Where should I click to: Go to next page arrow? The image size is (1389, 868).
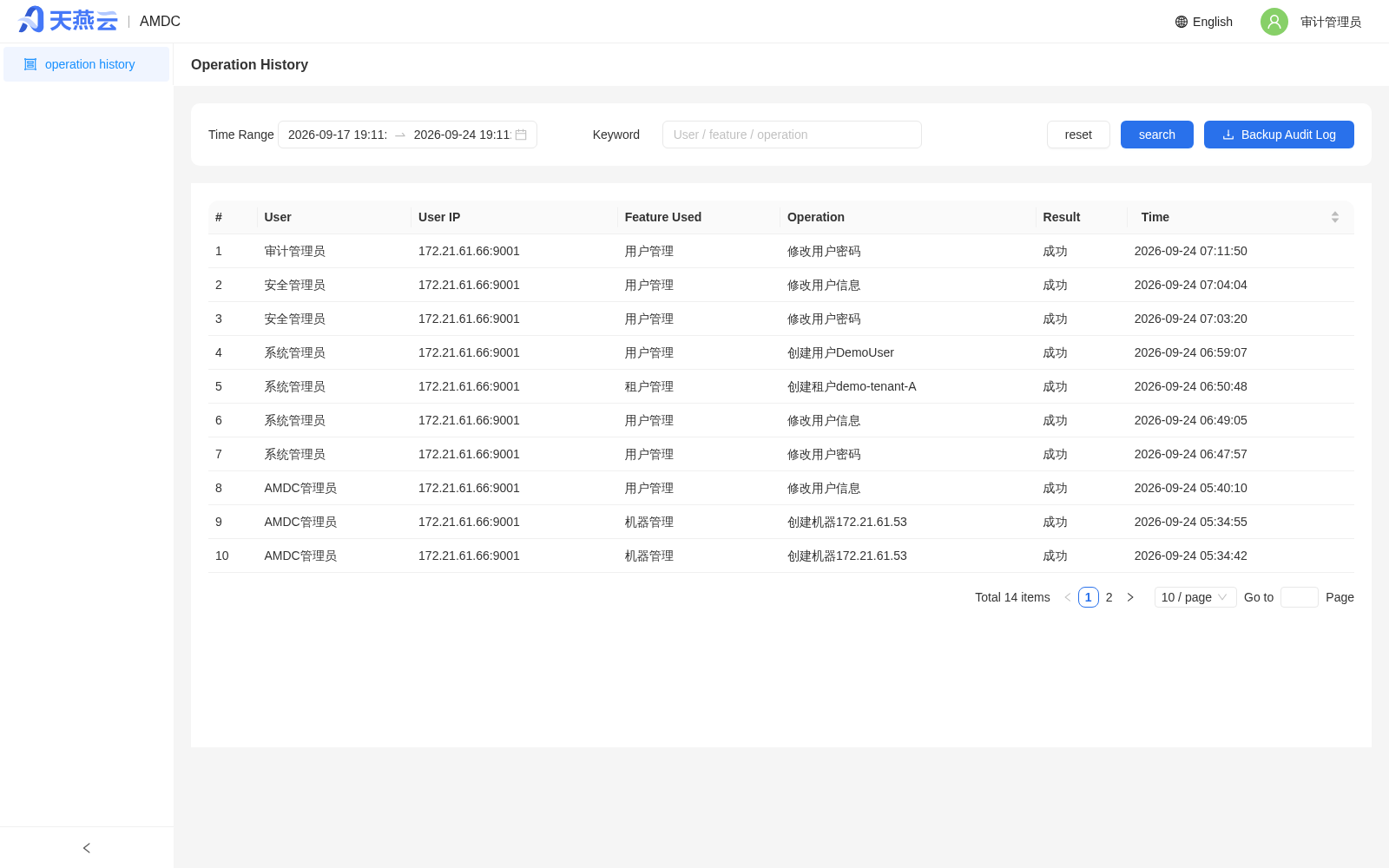(1130, 597)
